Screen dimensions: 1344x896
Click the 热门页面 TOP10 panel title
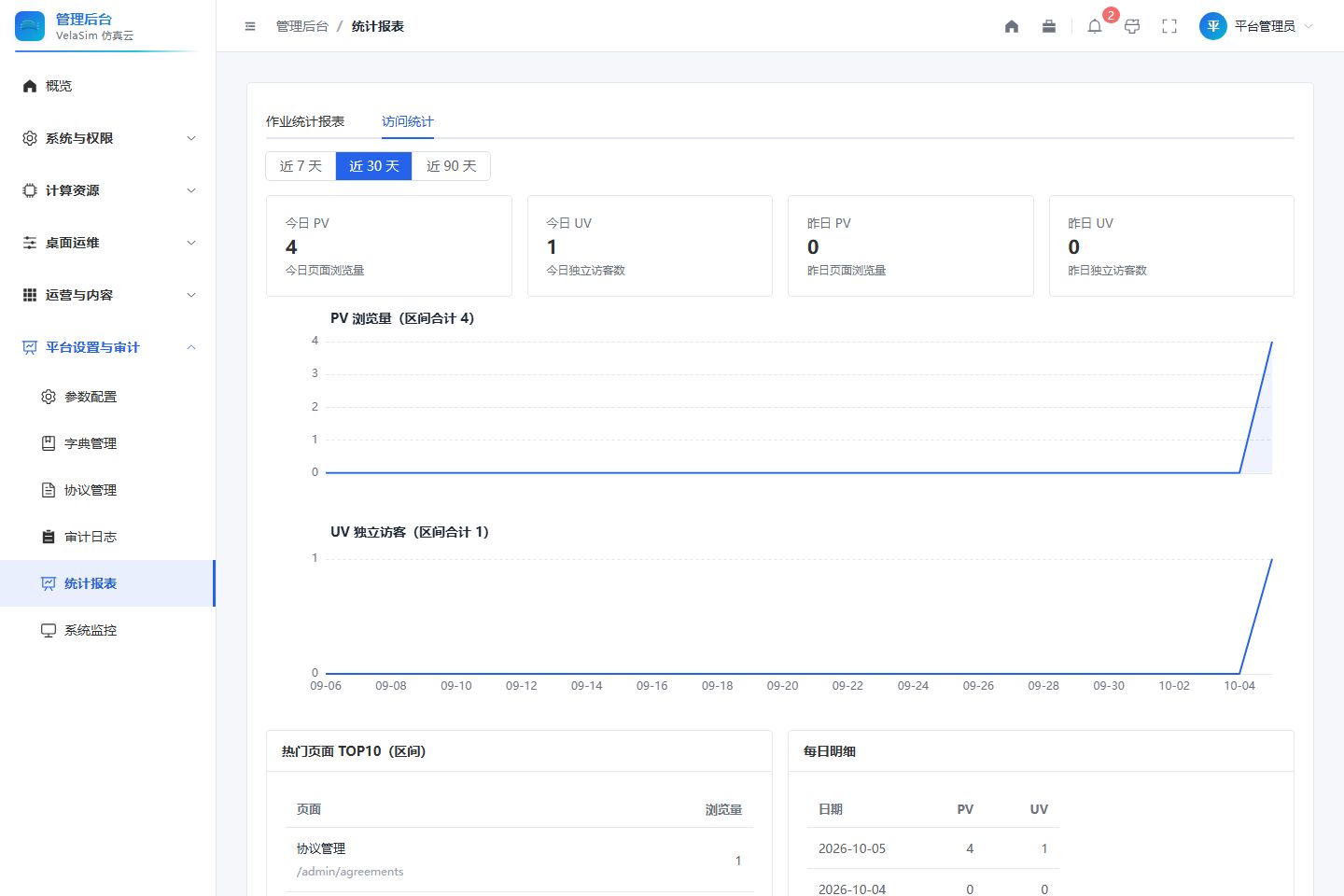354,751
